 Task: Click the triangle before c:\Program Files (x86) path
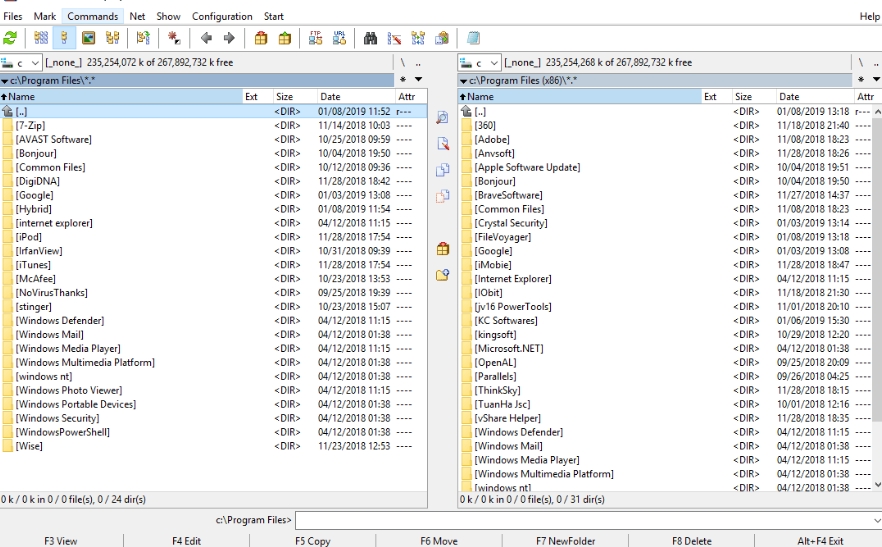pyautogui.click(x=464, y=81)
